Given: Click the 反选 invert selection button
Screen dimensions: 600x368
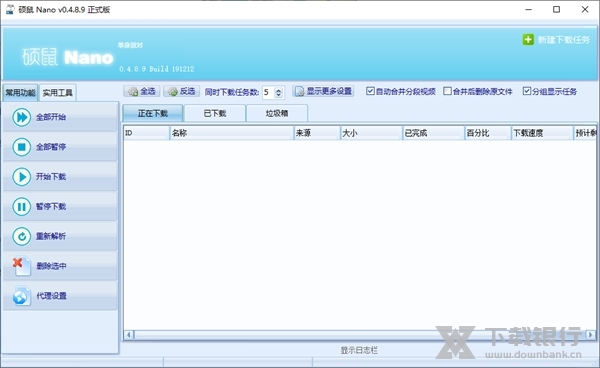Looking at the screenshot, I should coord(181,91).
